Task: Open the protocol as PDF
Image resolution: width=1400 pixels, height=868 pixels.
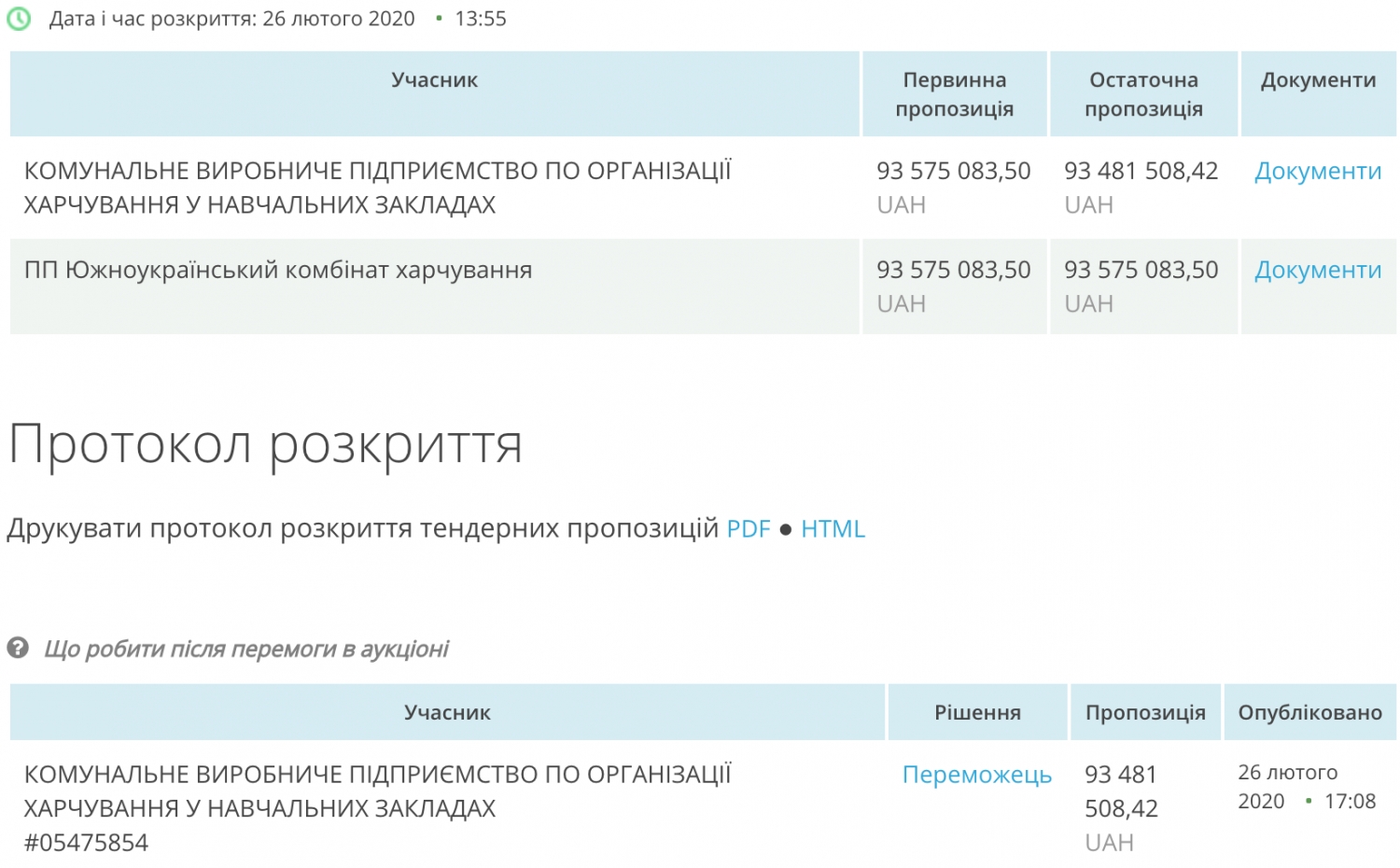Action: (748, 529)
